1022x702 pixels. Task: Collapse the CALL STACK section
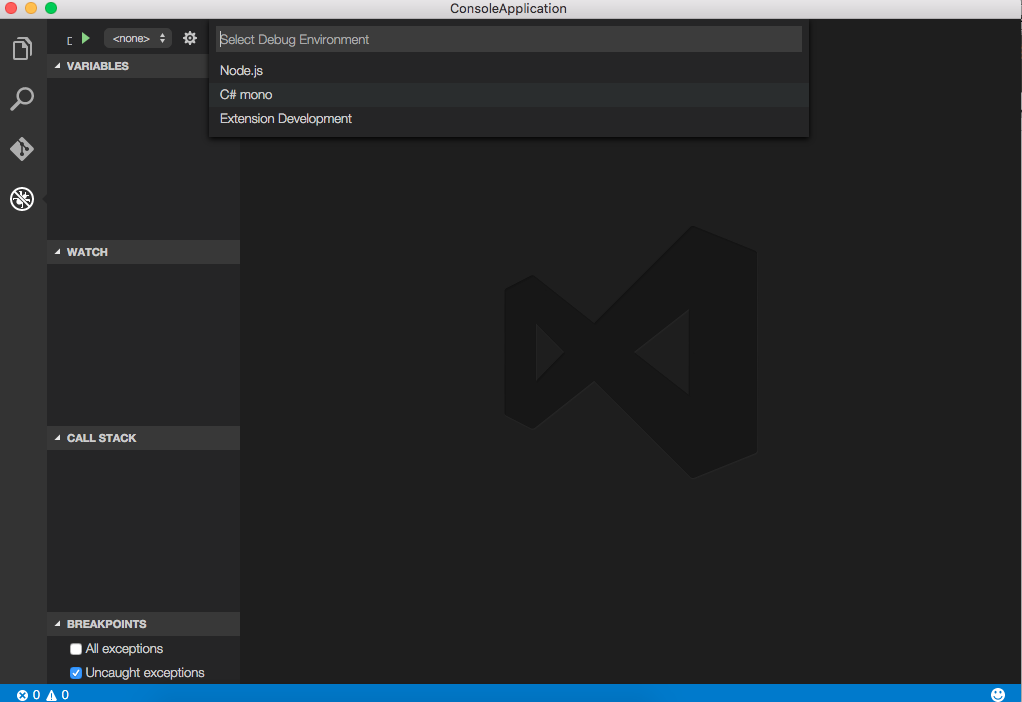pyautogui.click(x=57, y=438)
